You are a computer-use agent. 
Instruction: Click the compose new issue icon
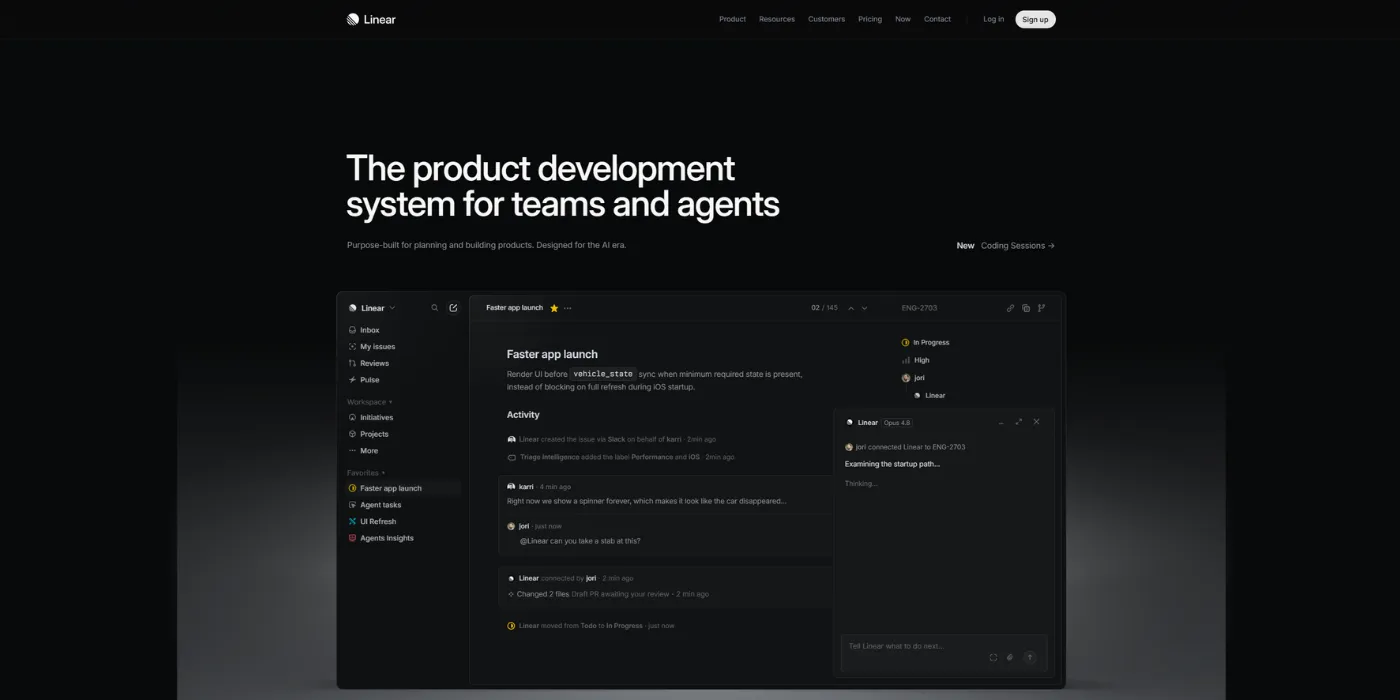[453, 308]
